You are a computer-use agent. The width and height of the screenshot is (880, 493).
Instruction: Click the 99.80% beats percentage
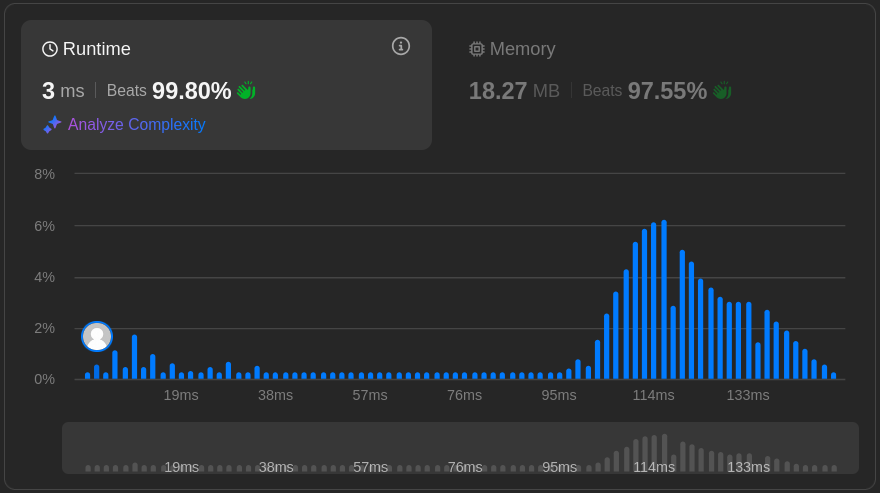click(191, 90)
